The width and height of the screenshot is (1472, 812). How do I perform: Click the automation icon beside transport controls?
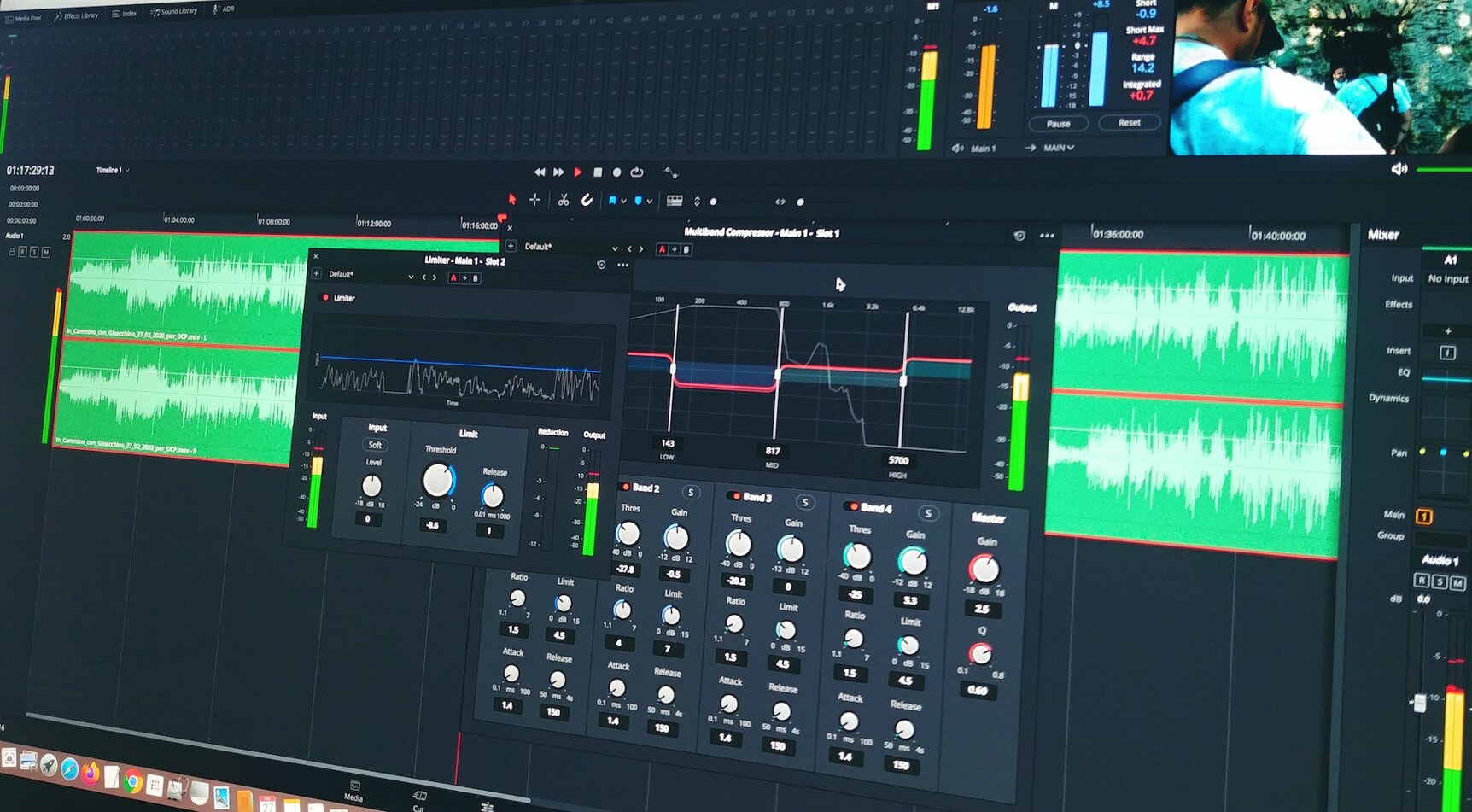point(671,172)
